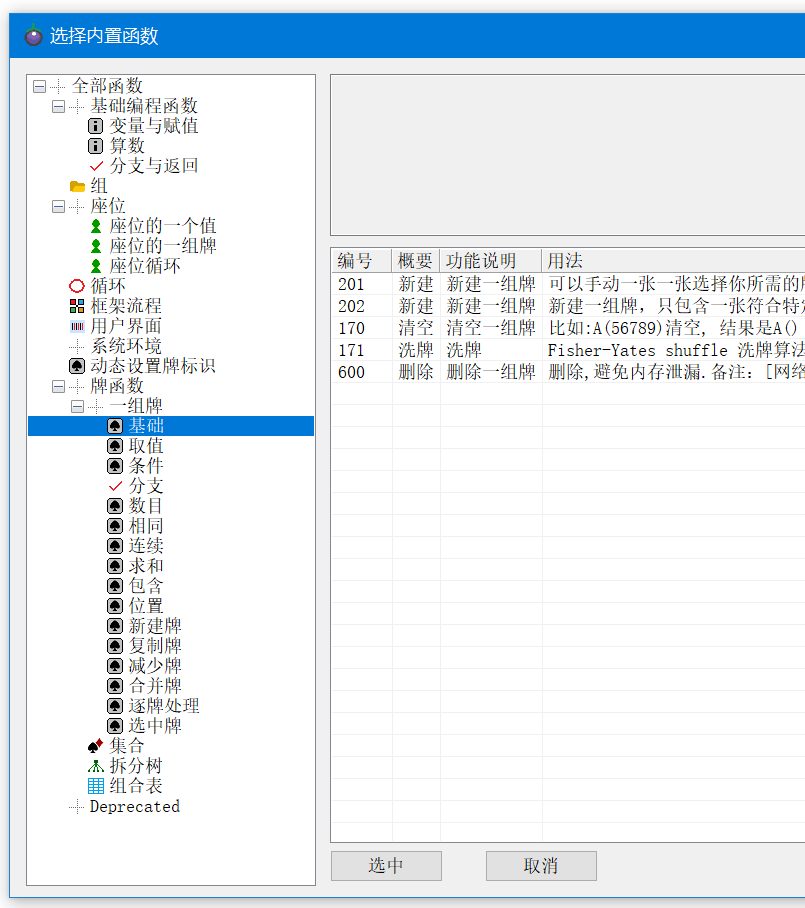Click the card suits icon for 集合
Screen dimensions: 805x908
(x=96, y=746)
